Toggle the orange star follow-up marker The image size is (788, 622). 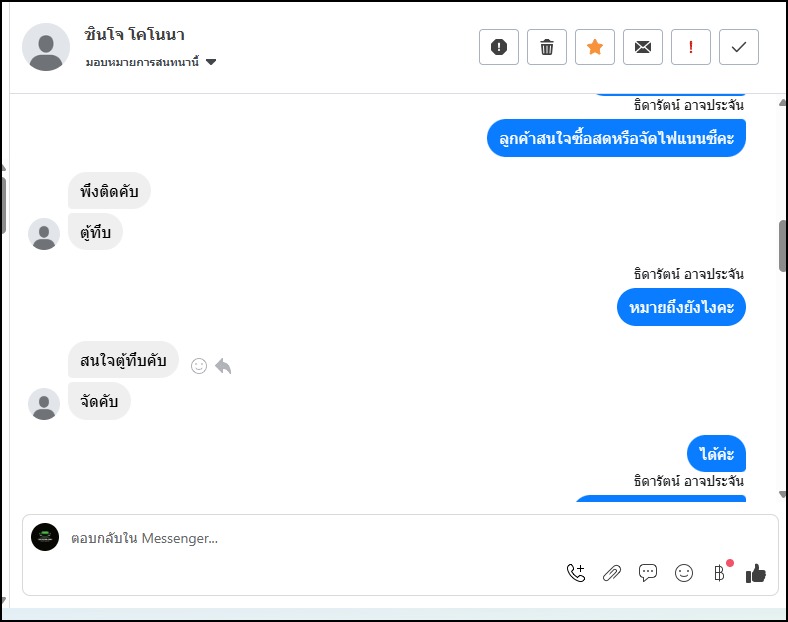pyautogui.click(x=595, y=47)
